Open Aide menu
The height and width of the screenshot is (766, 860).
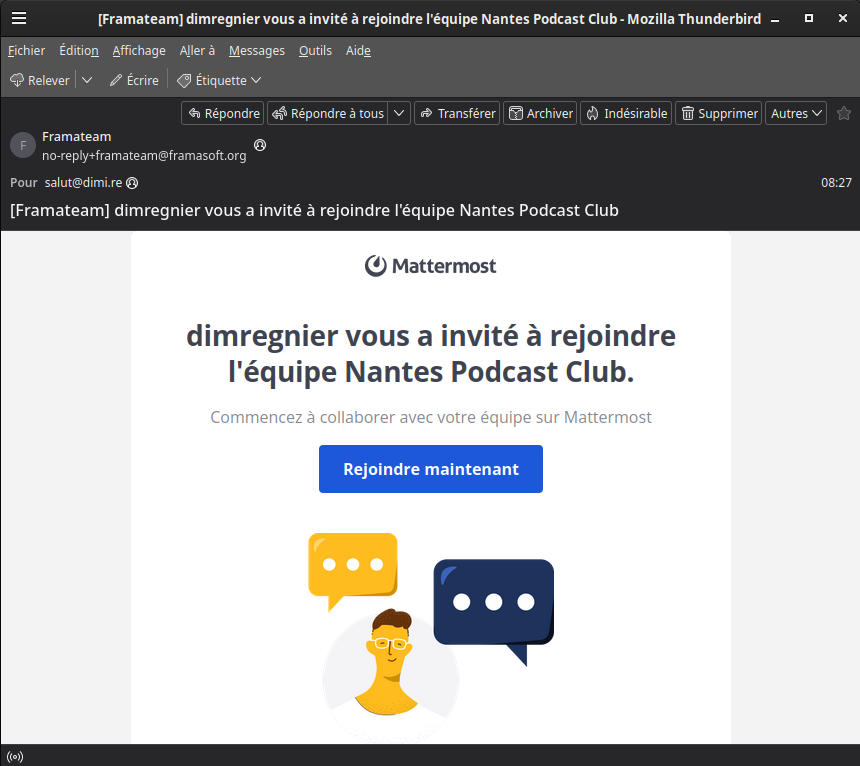[x=358, y=50]
